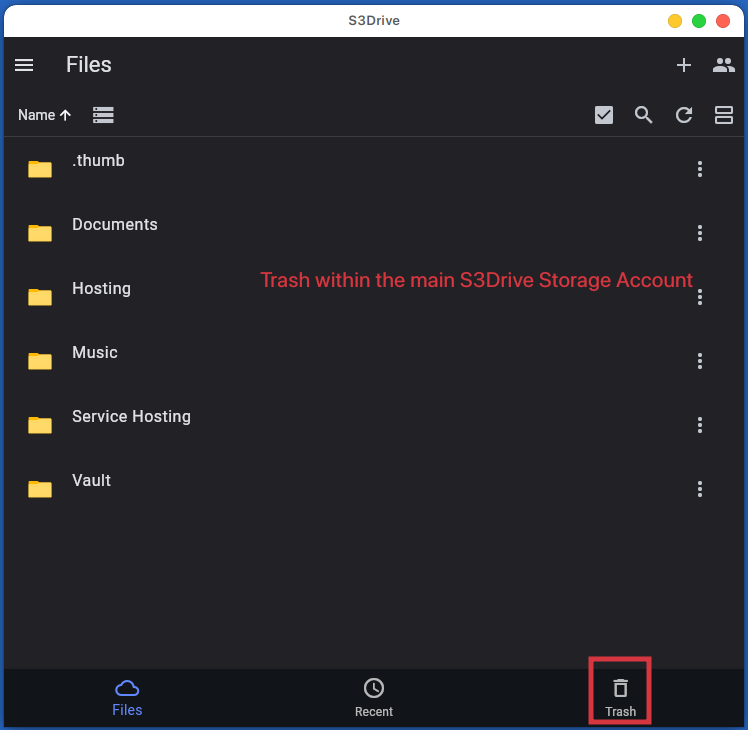Open the Music folder
The width and height of the screenshot is (748, 730).
coord(95,353)
